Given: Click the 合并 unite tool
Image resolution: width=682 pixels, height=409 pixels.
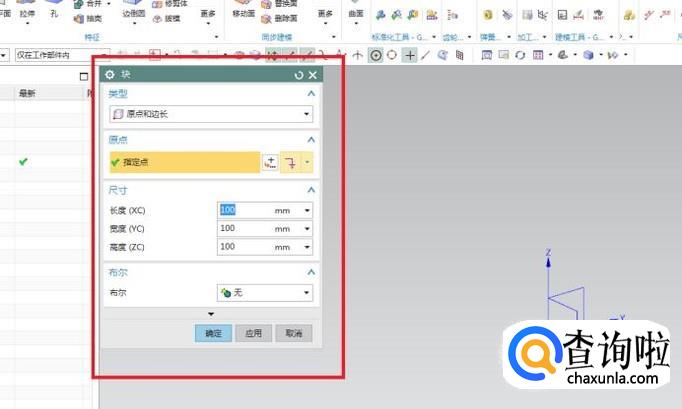Looking at the screenshot, I should [89, 4].
